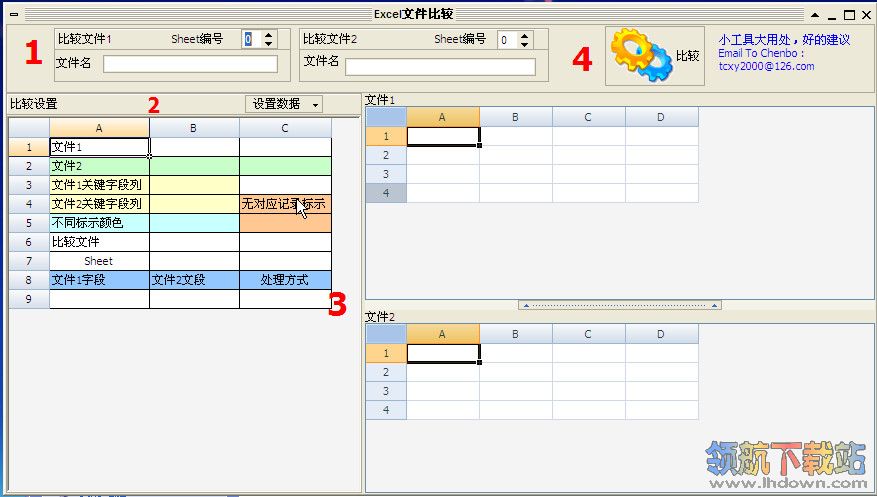Click the gears Compare button
The width and height of the screenshot is (877, 497).
point(654,56)
